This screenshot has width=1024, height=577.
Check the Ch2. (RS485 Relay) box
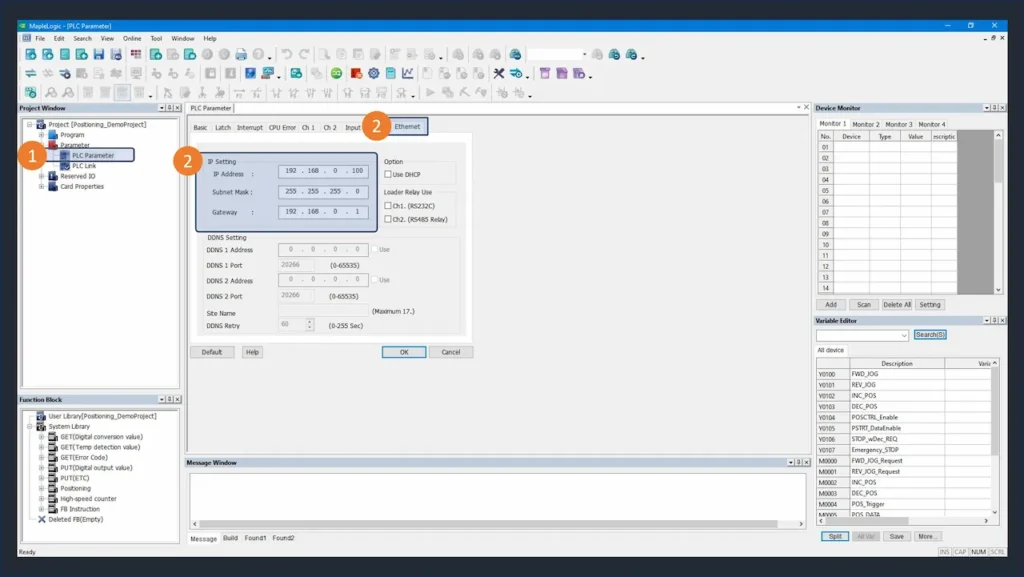388,218
